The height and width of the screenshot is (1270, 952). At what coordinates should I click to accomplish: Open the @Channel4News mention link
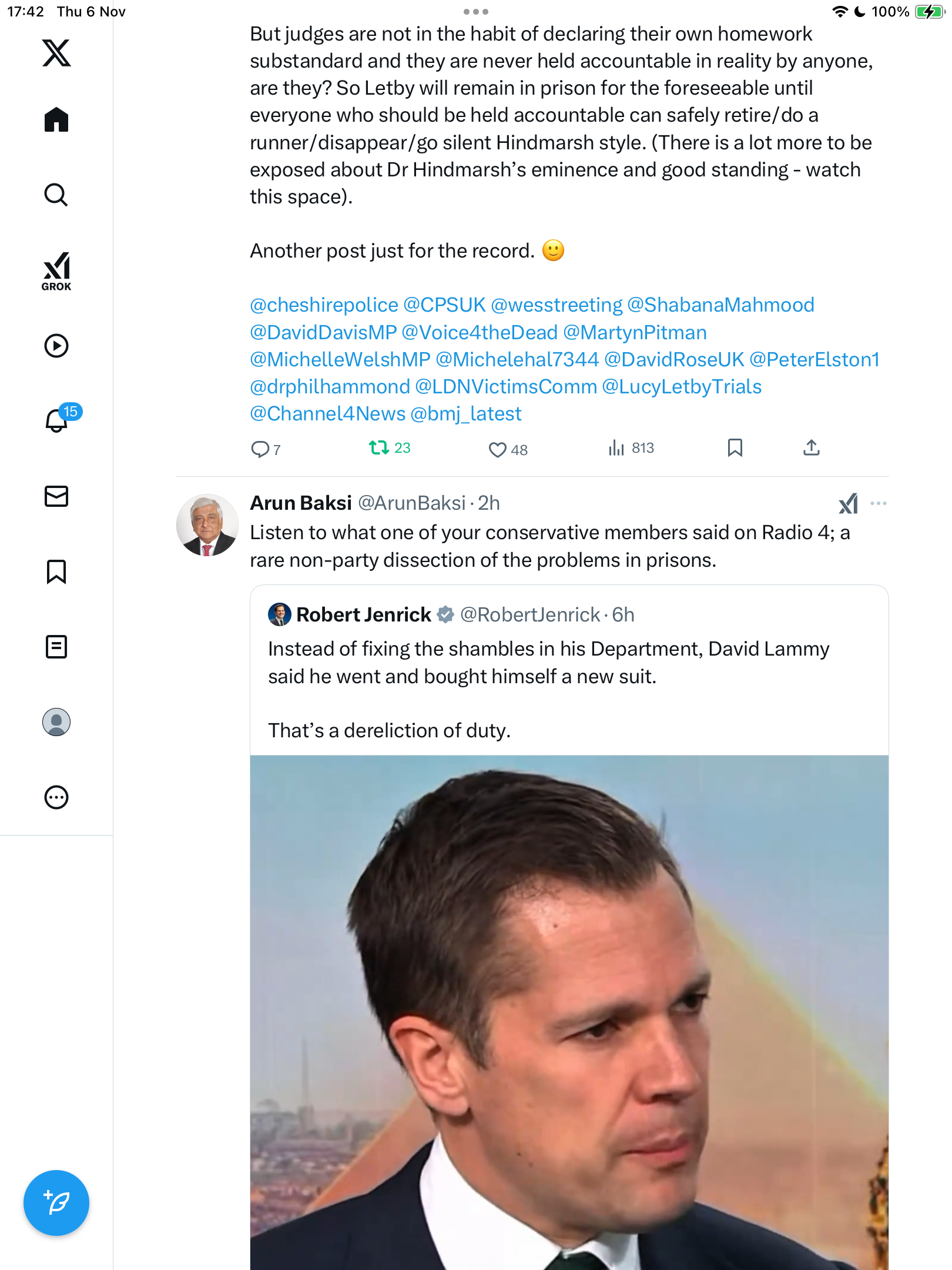pyautogui.click(x=327, y=414)
